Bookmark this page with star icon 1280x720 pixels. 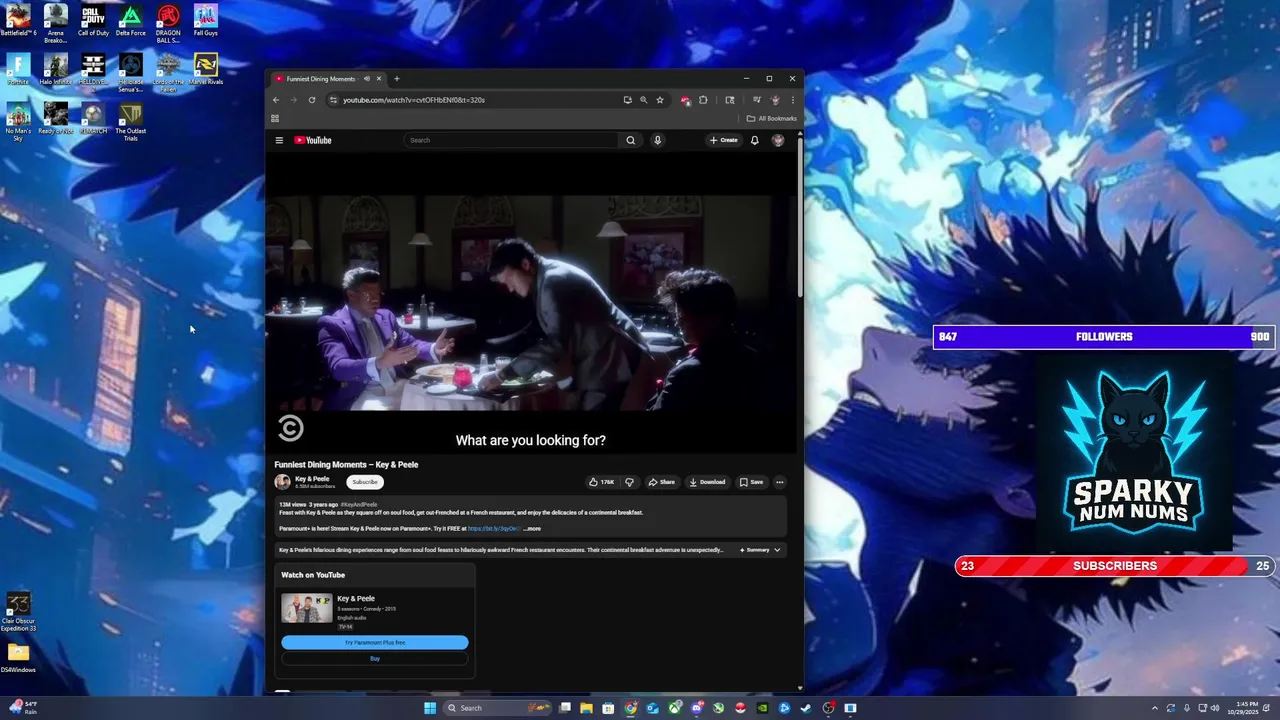tap(660, 100)
